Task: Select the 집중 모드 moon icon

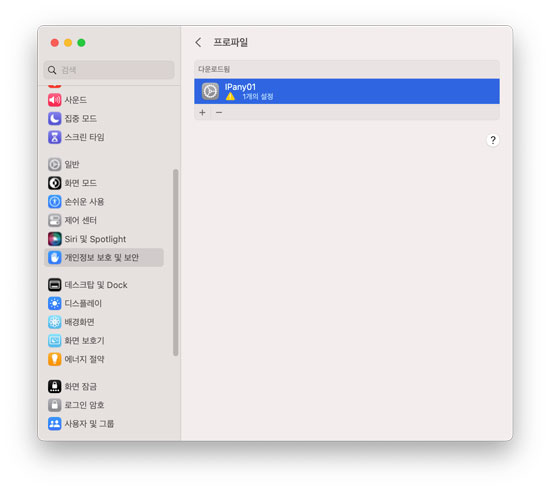Action: (54, 119)
